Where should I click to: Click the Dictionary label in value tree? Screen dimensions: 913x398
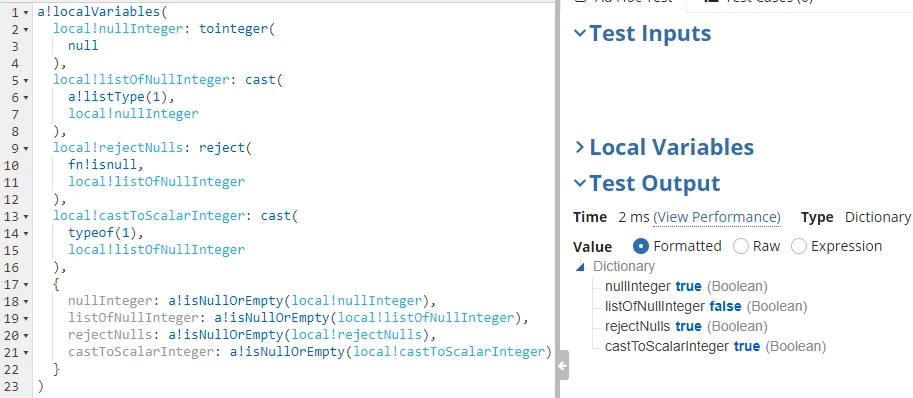tap(624, 266)
